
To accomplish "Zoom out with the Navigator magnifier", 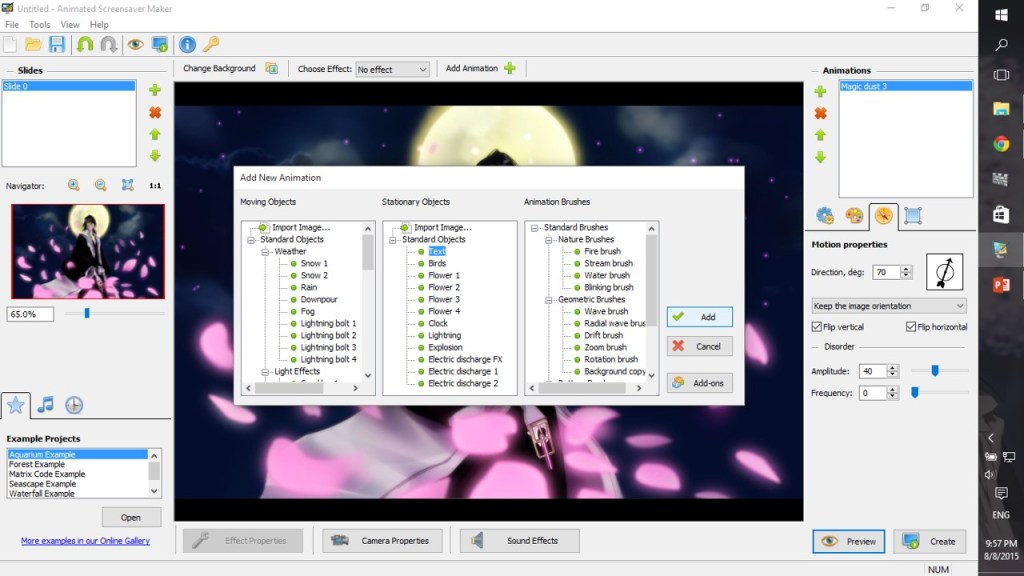I will 101,185.
